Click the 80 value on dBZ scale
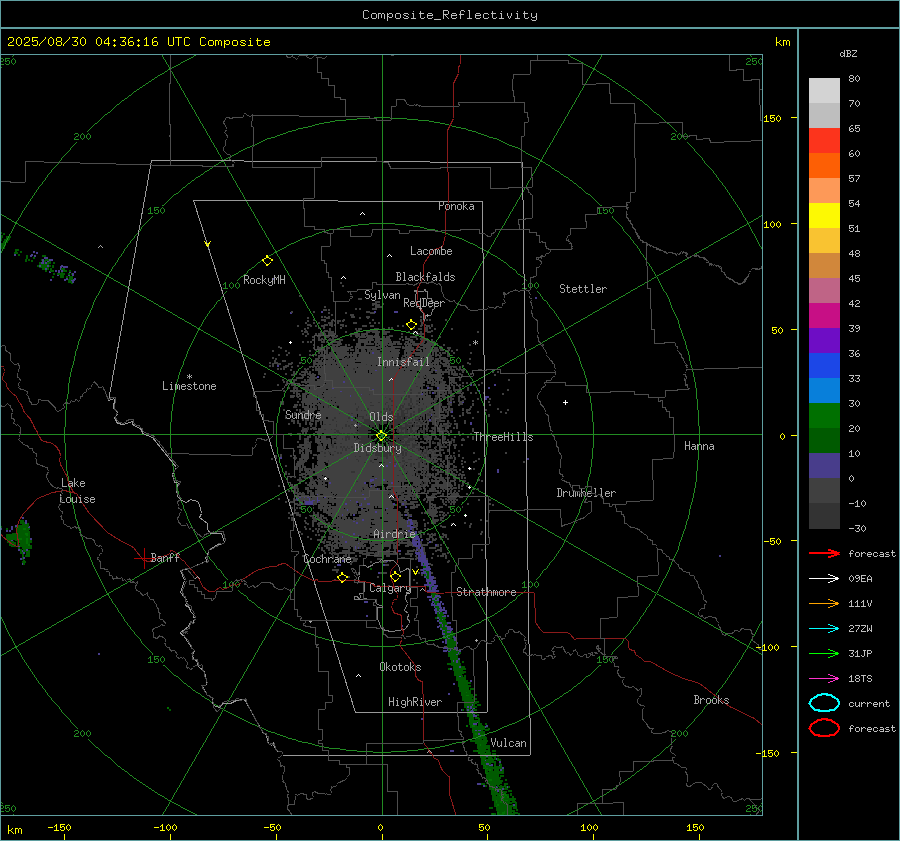Screen dimensions: 900x841 [x=854, y=79]
